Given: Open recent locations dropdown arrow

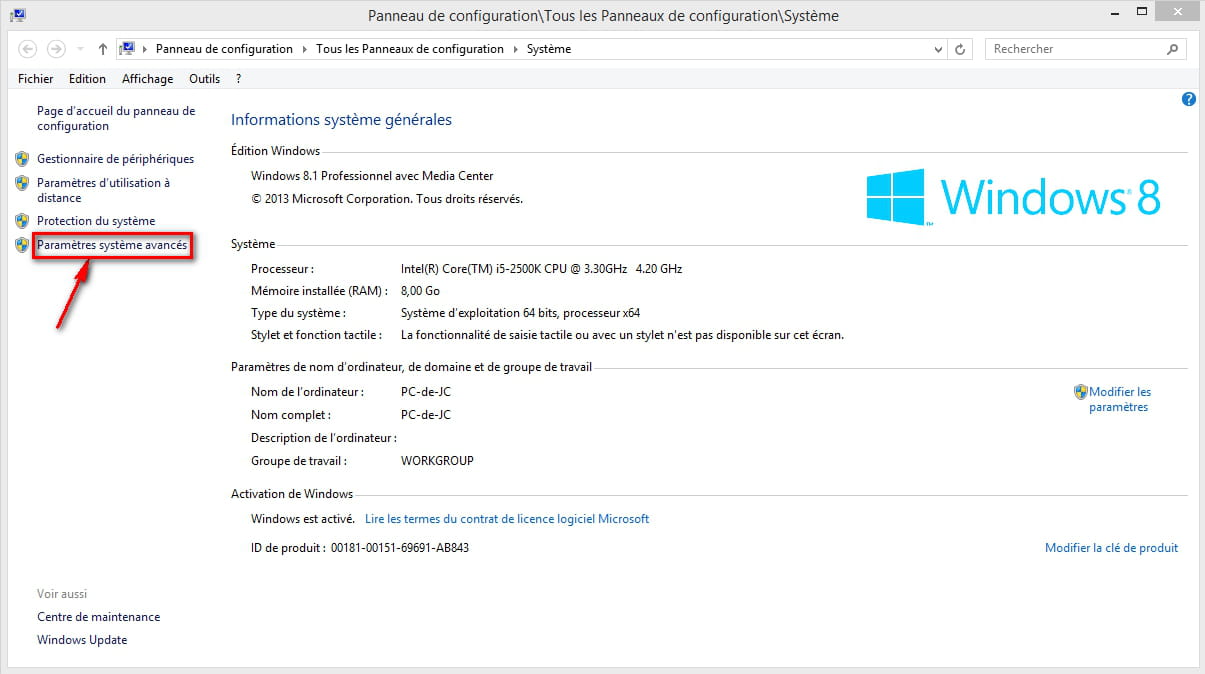Looking at the screenshot, I should pos(79,49).
